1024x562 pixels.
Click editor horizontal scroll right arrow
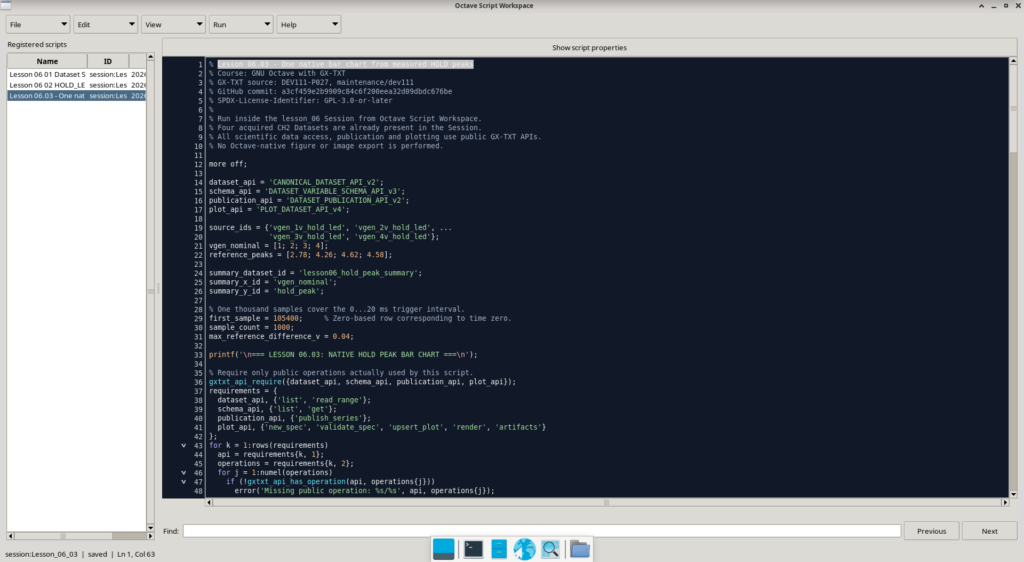point(1005,503)
